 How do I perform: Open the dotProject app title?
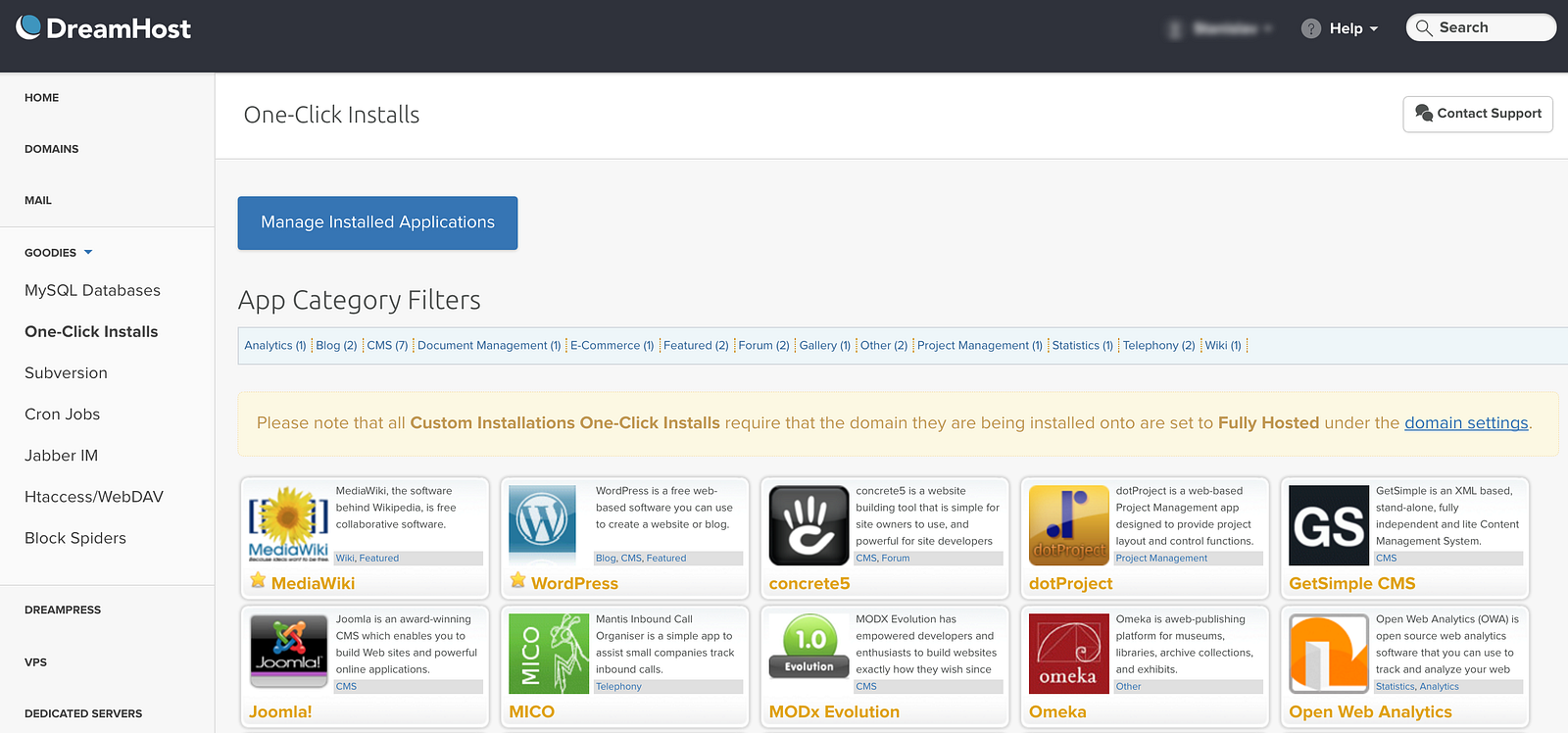(1070, 583)
